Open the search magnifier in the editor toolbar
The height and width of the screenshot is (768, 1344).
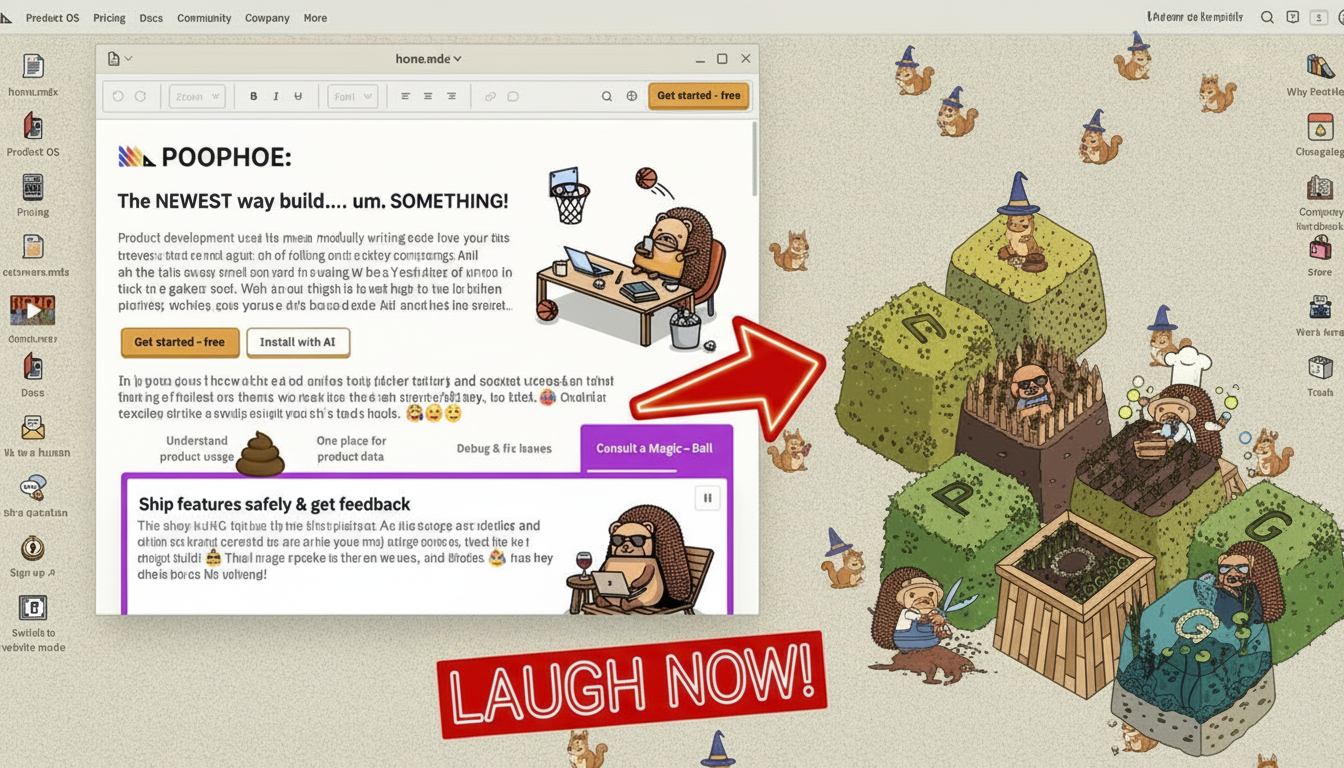(x=606, y=96)
